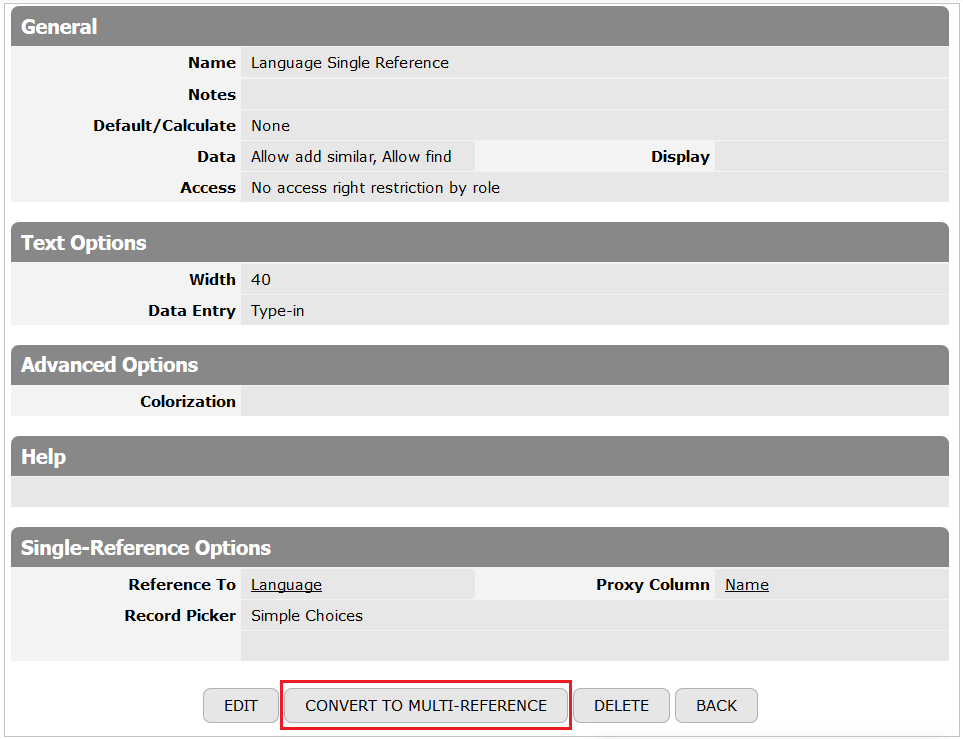Click the Advanced Options section header
Image resolution: width=963 pixels, height=739 pixels.
tap(480, 365)
